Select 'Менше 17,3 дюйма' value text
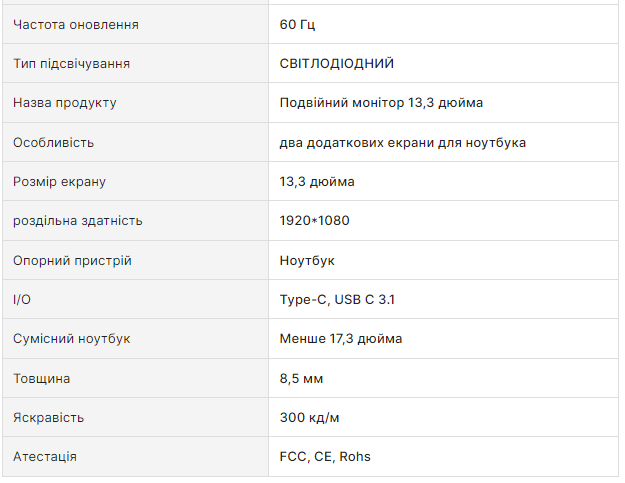Screen dimensions: 625x483 click(341, 339)
